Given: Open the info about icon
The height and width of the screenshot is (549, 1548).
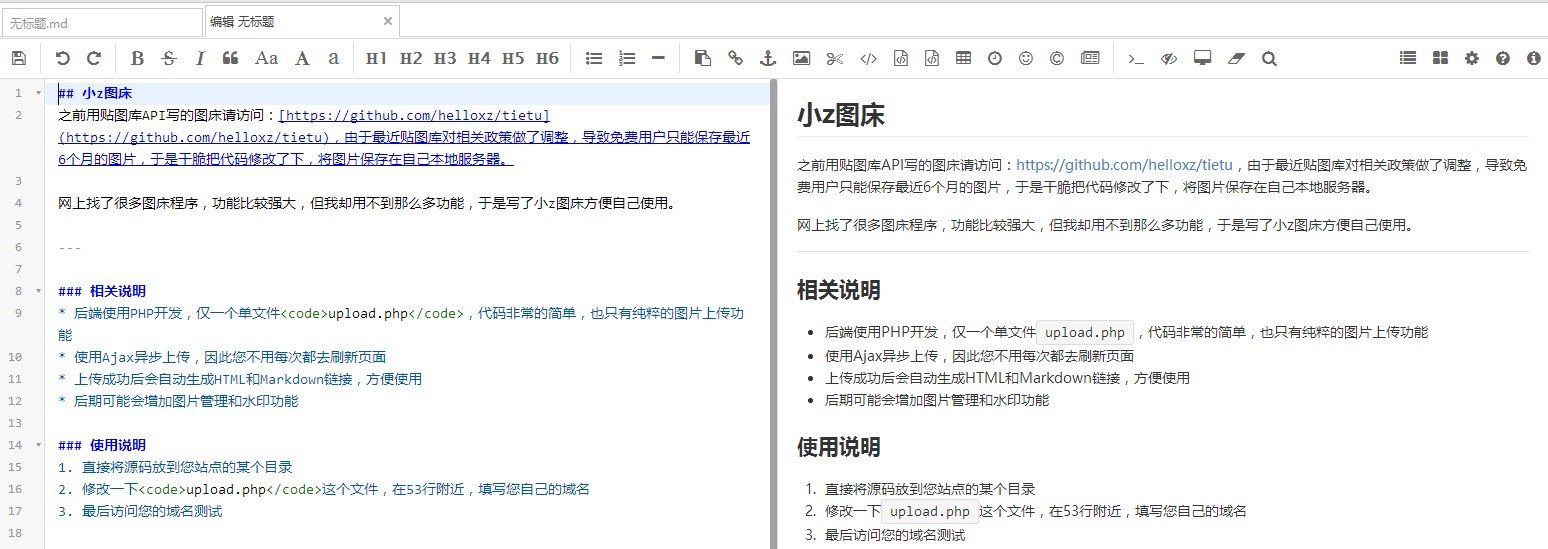Looking at the screenshot, I should click(1534, 59).
